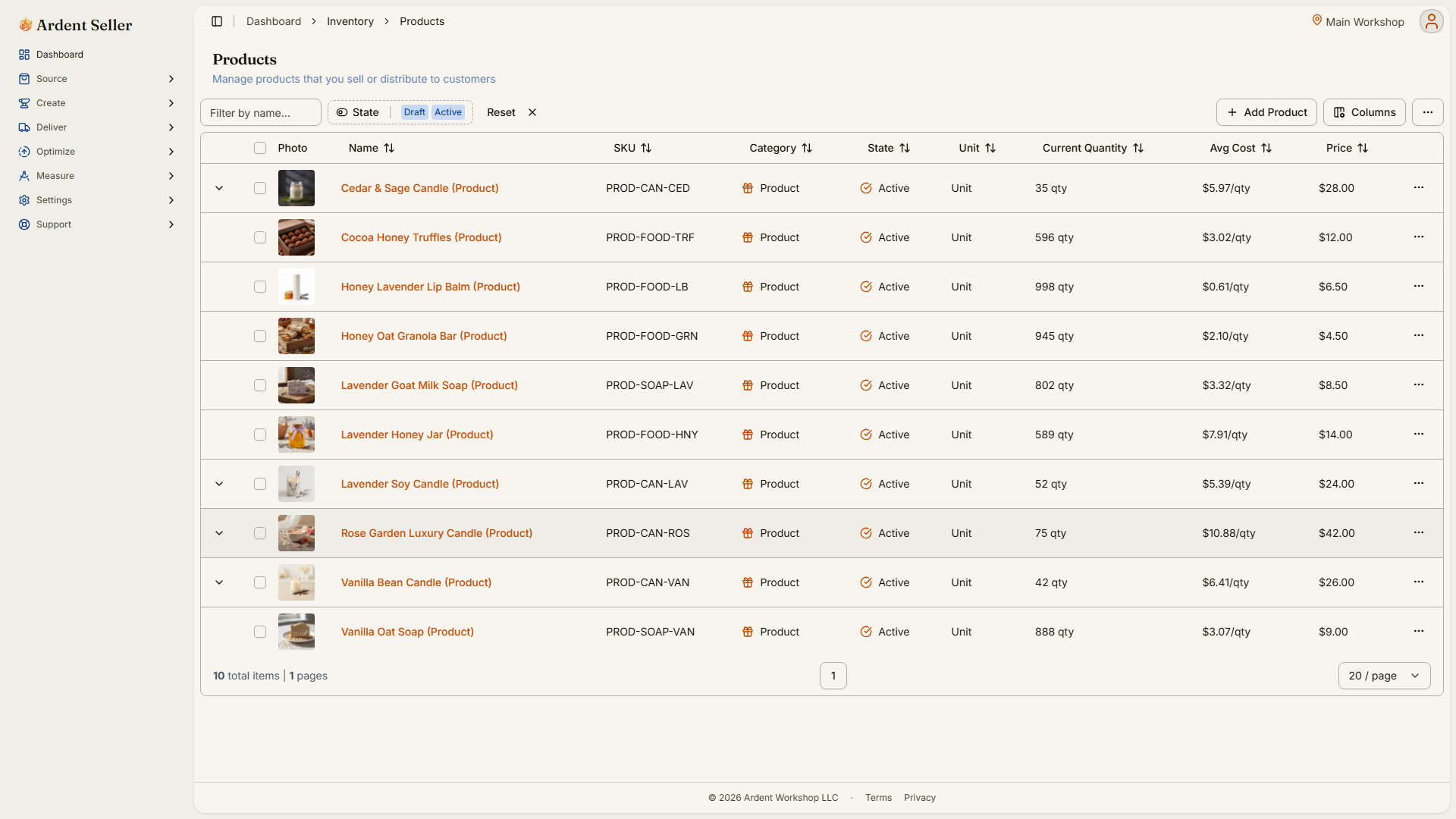Clear filters with the Reset X icon

(532, 112)
